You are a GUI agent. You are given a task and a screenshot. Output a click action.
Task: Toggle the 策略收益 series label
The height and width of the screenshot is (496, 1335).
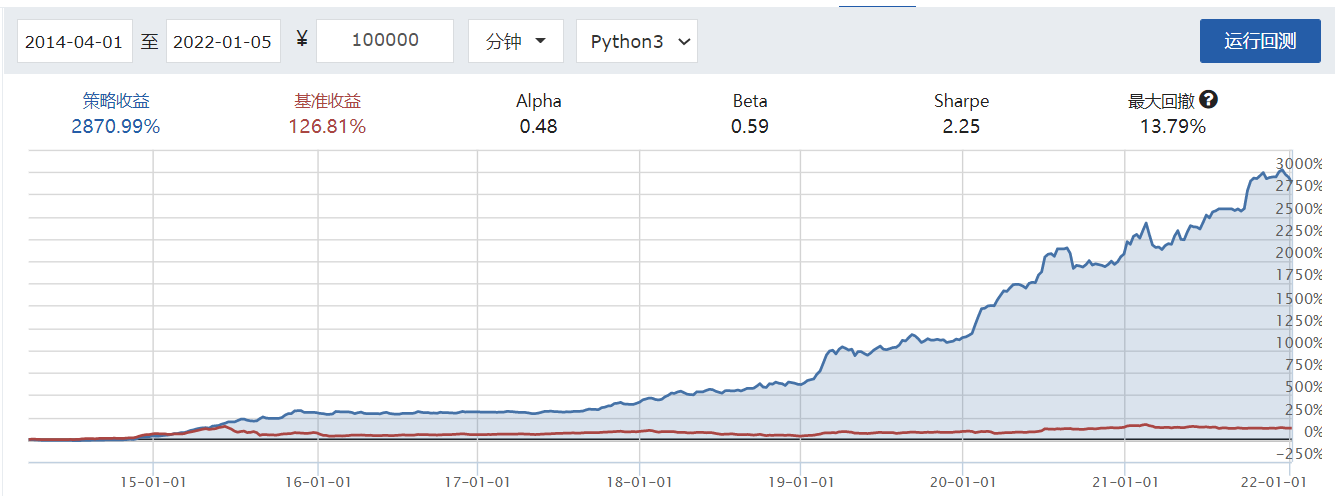click(116, 101)
